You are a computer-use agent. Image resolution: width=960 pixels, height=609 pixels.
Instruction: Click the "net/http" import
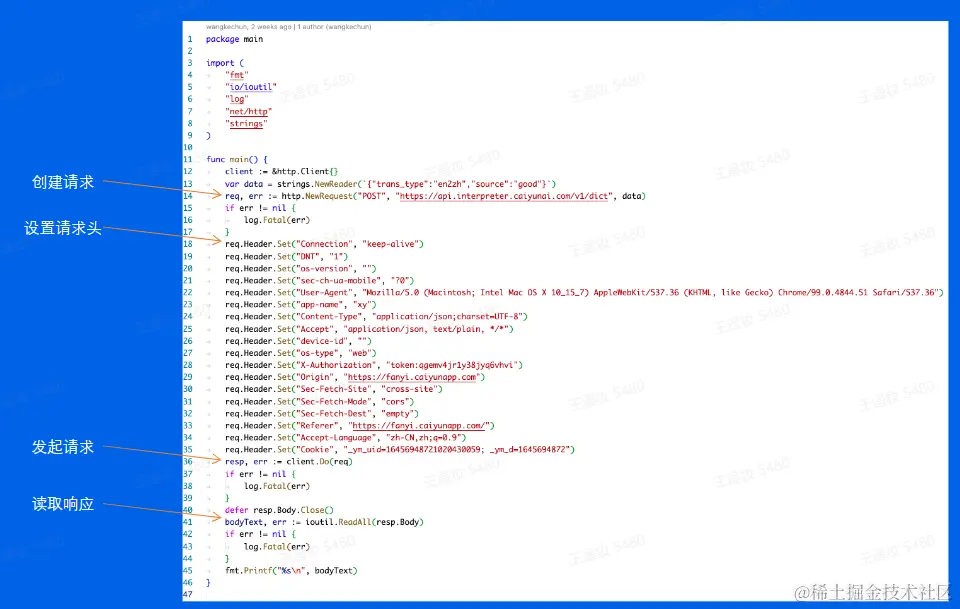[x=249, y=111]
